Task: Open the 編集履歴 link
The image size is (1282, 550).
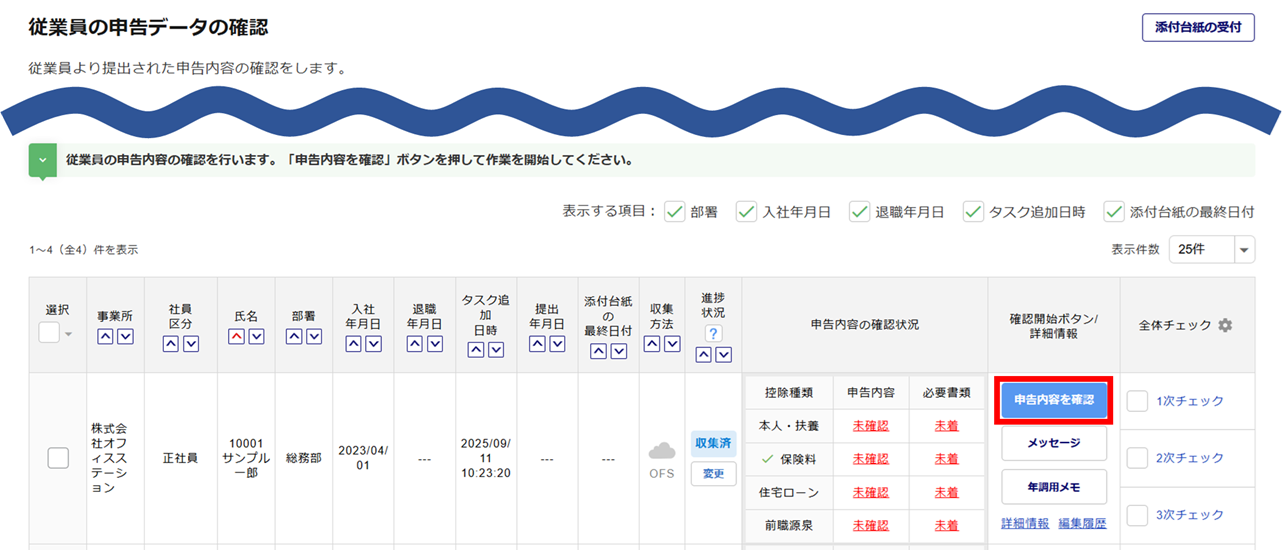Action: 1082,524
